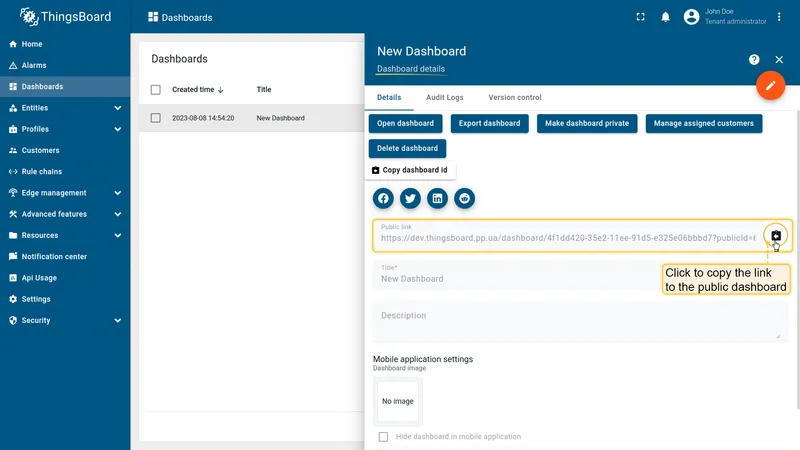This screenshot has height=450, width=800.
Task: Open help for dashboard details
Action: [x=754, y=60]
